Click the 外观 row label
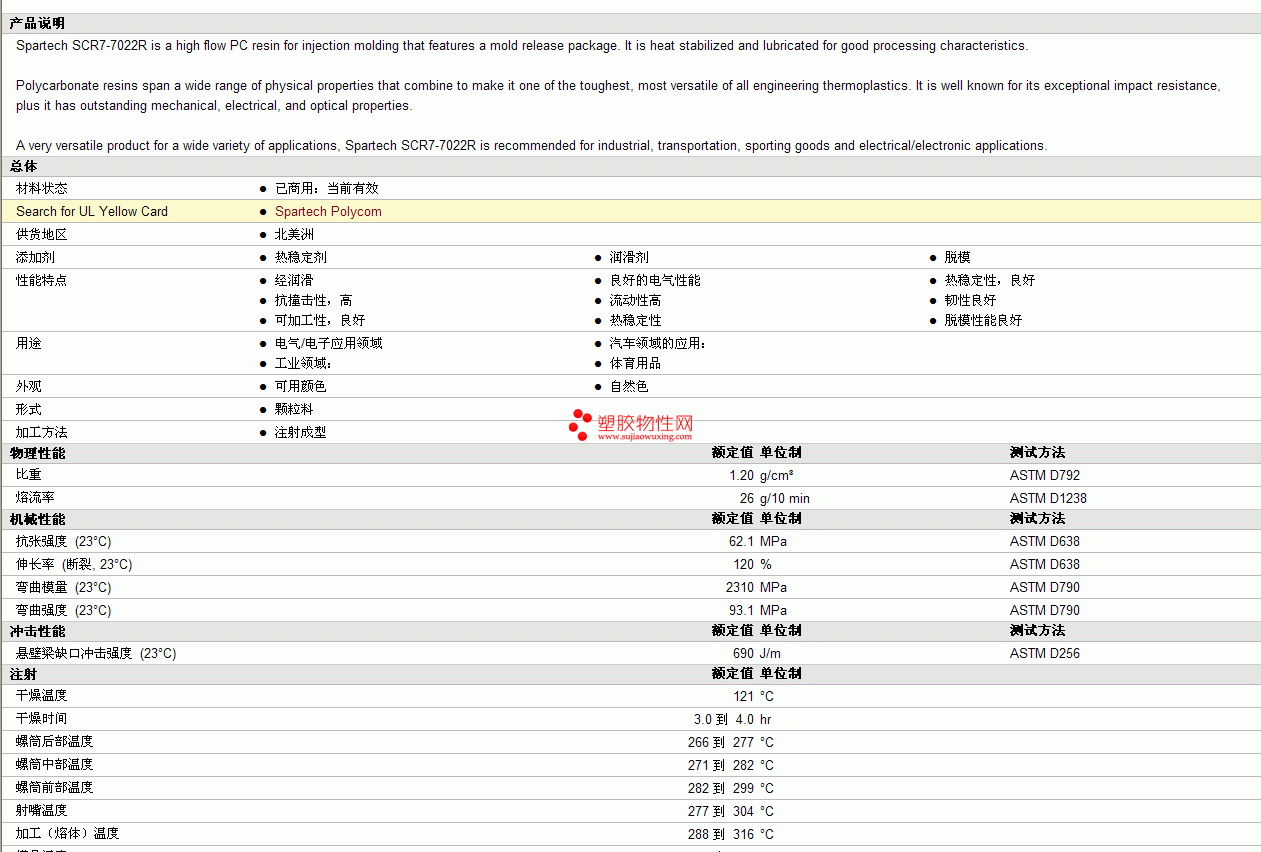This screenshot has height=852, width=1261. click(29, 386)
